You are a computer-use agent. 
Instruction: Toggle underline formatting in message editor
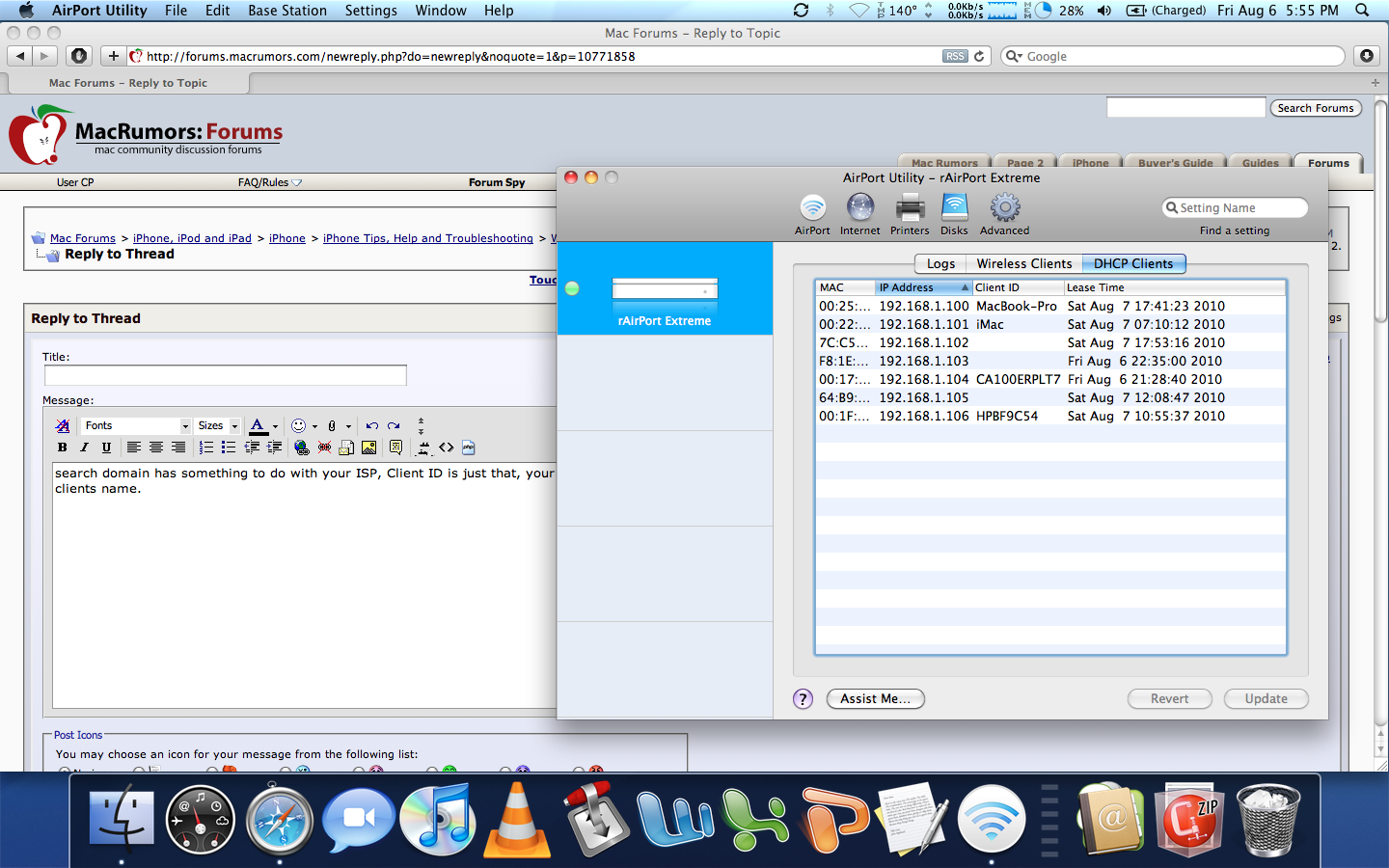click(x=106, y=448)
